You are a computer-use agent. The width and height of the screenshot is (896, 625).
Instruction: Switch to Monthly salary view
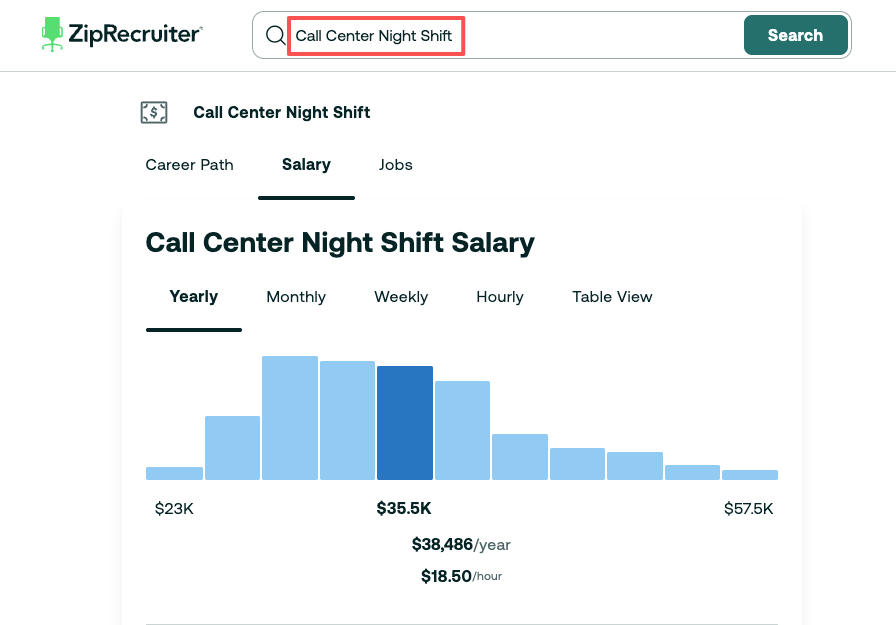[296, 296]
